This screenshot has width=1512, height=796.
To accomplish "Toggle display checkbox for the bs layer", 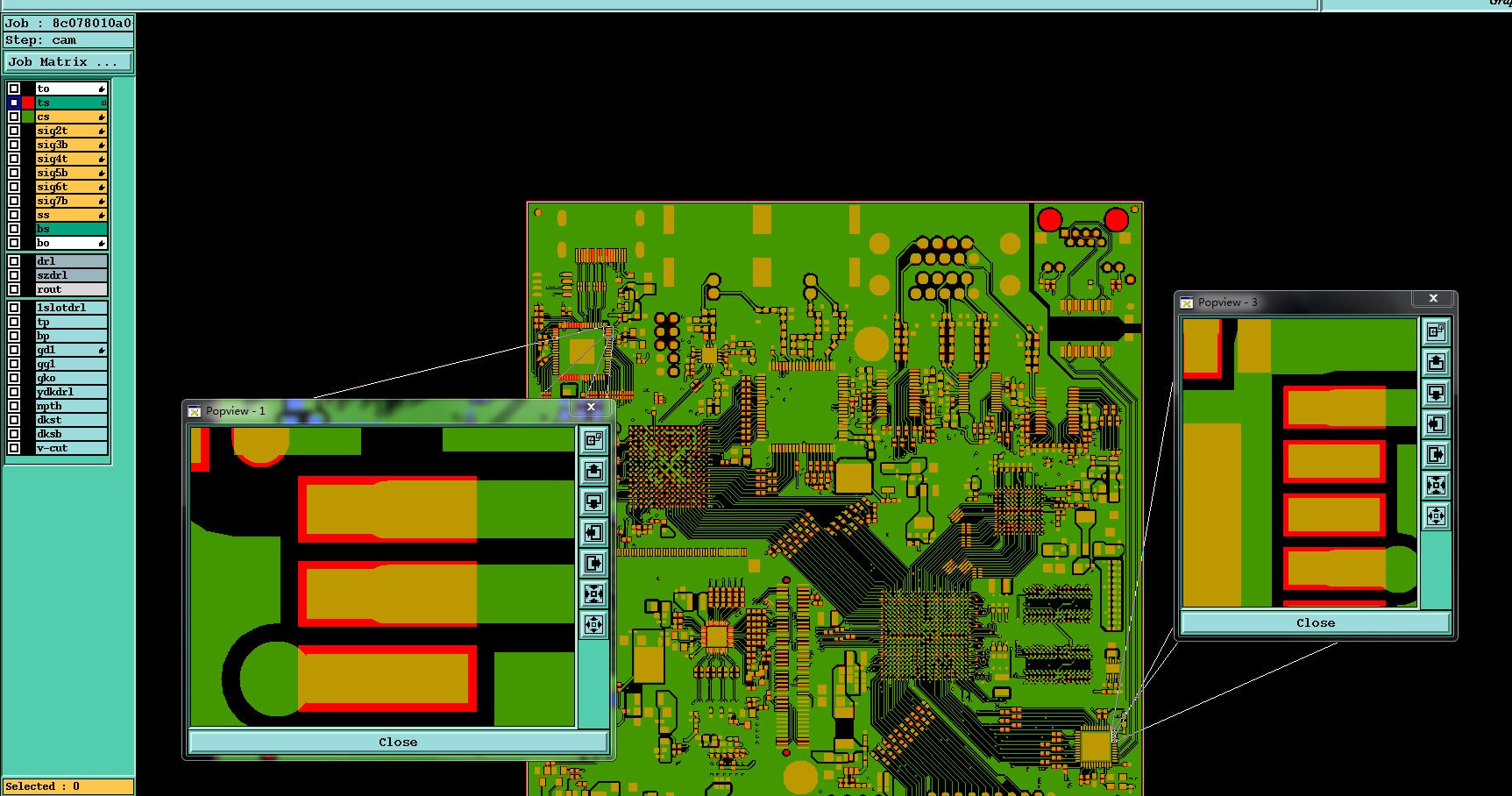I will click(14, 229).
